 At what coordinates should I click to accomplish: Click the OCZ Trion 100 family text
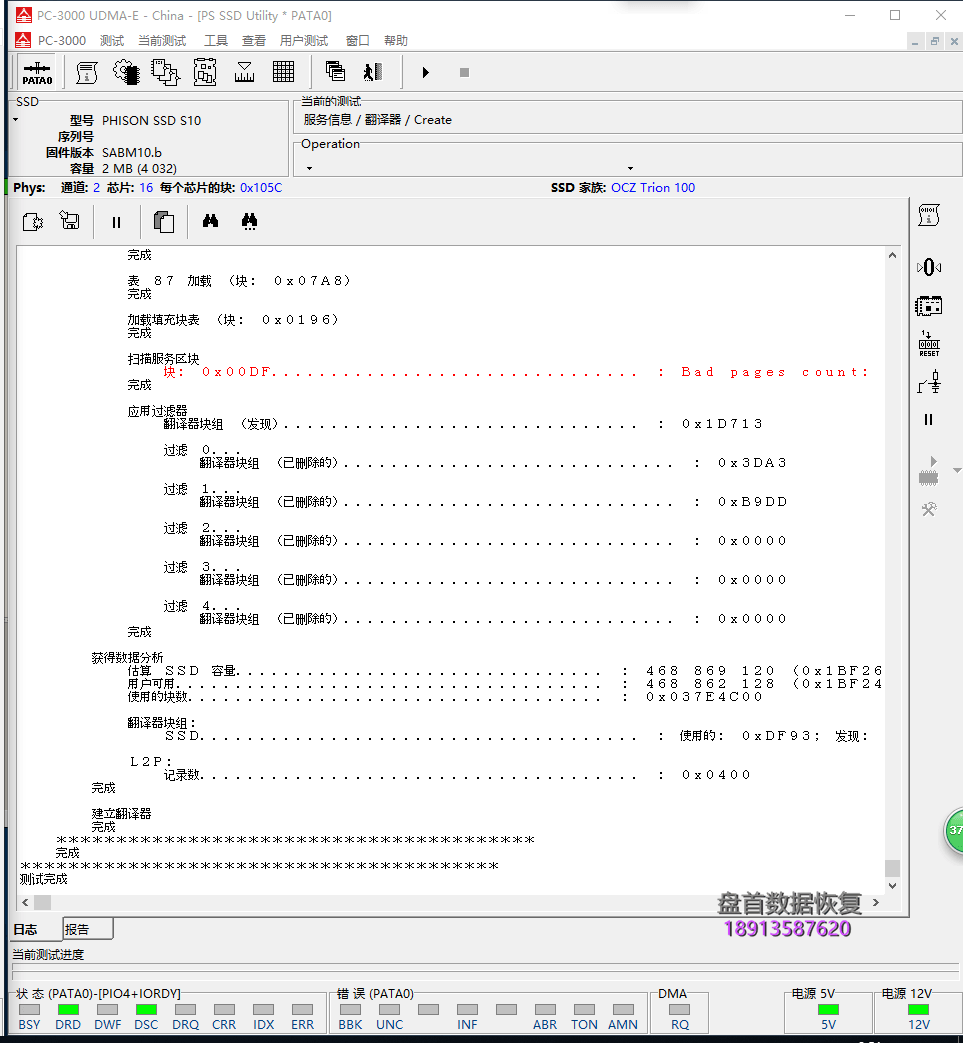click(x=653, y=188)
